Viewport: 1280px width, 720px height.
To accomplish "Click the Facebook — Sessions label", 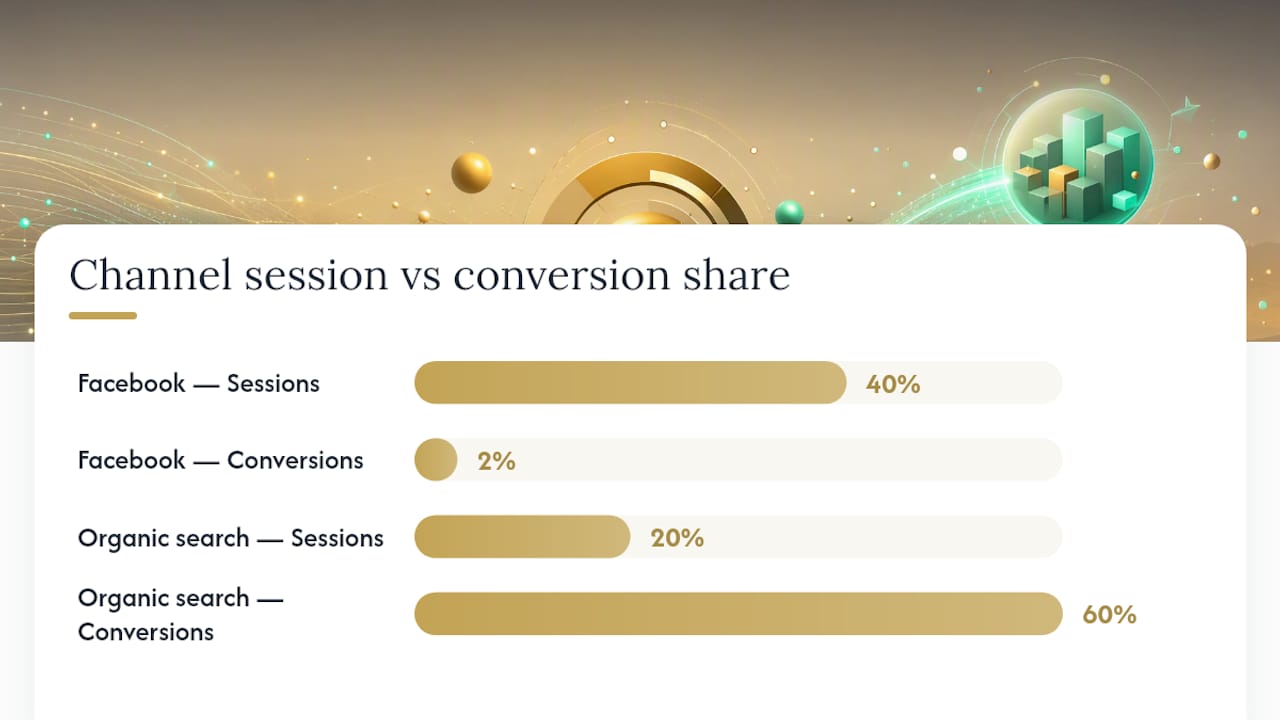I will tap(199, 383).
